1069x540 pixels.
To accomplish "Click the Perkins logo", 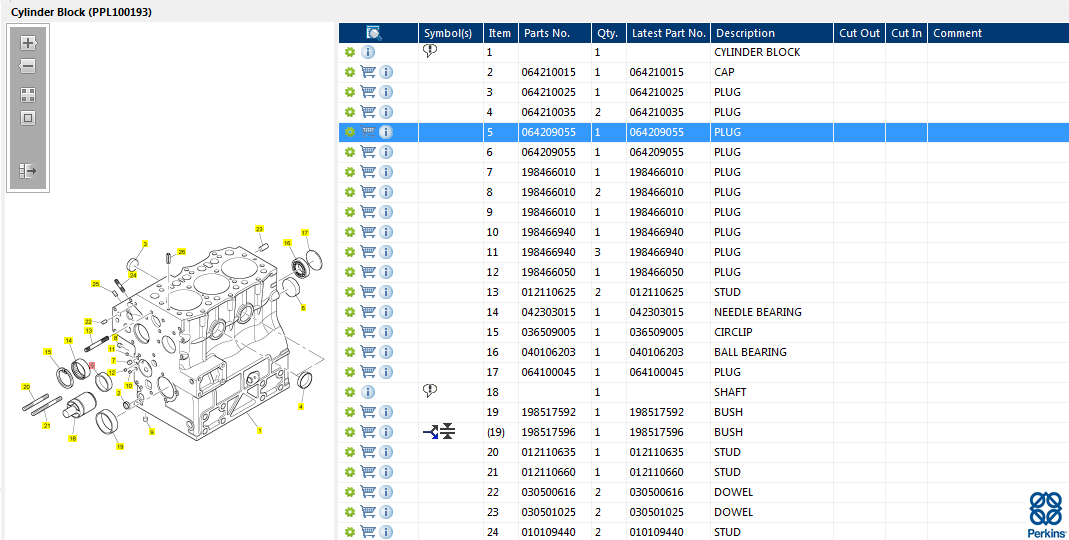I will point(1046,515).
